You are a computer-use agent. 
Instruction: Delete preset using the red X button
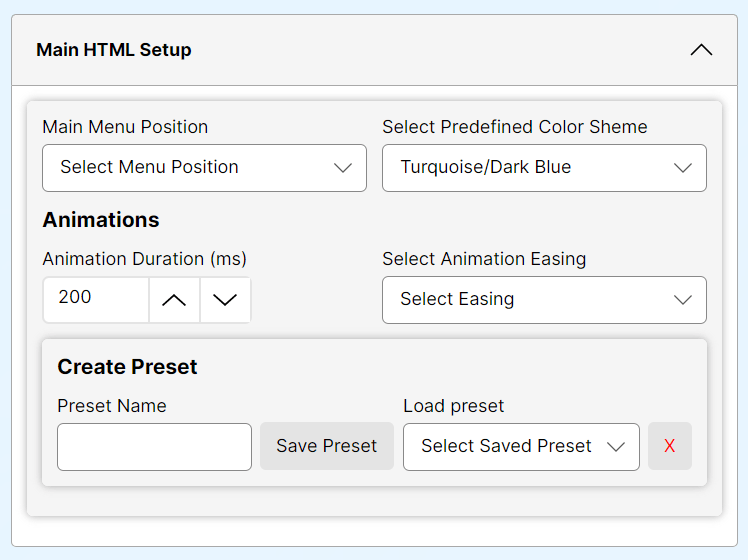[670, 446]
